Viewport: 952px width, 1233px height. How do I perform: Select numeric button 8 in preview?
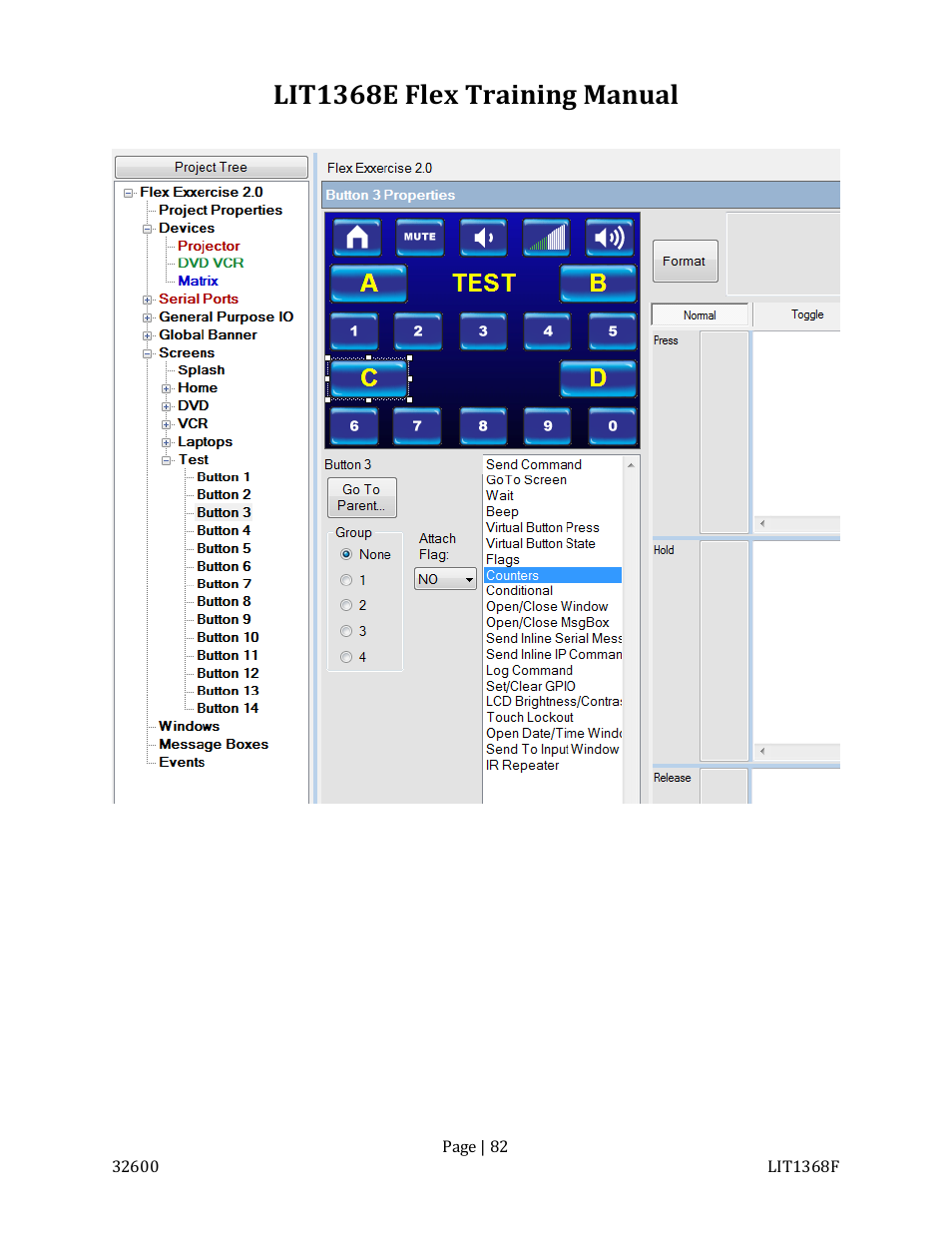pyautogui.click(x=483, y=426)
